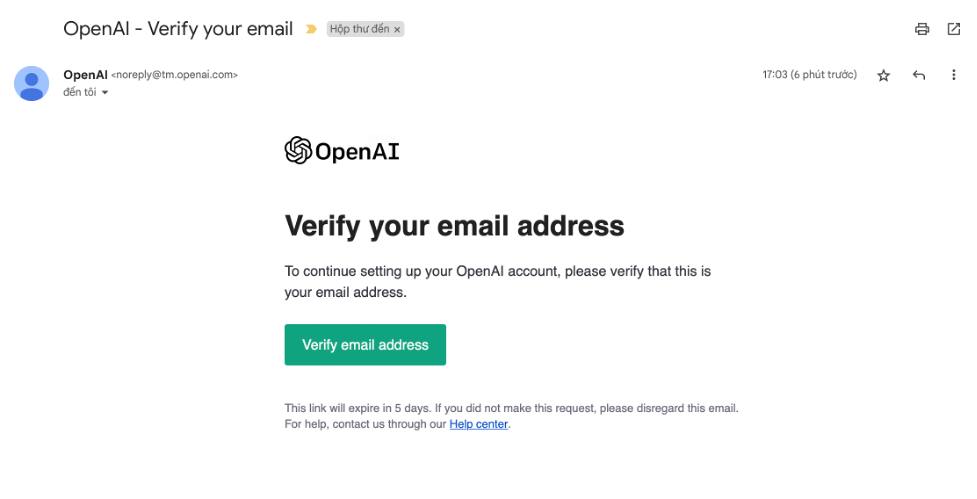Select the OpenAI sender name

click(x=85, y=75)
